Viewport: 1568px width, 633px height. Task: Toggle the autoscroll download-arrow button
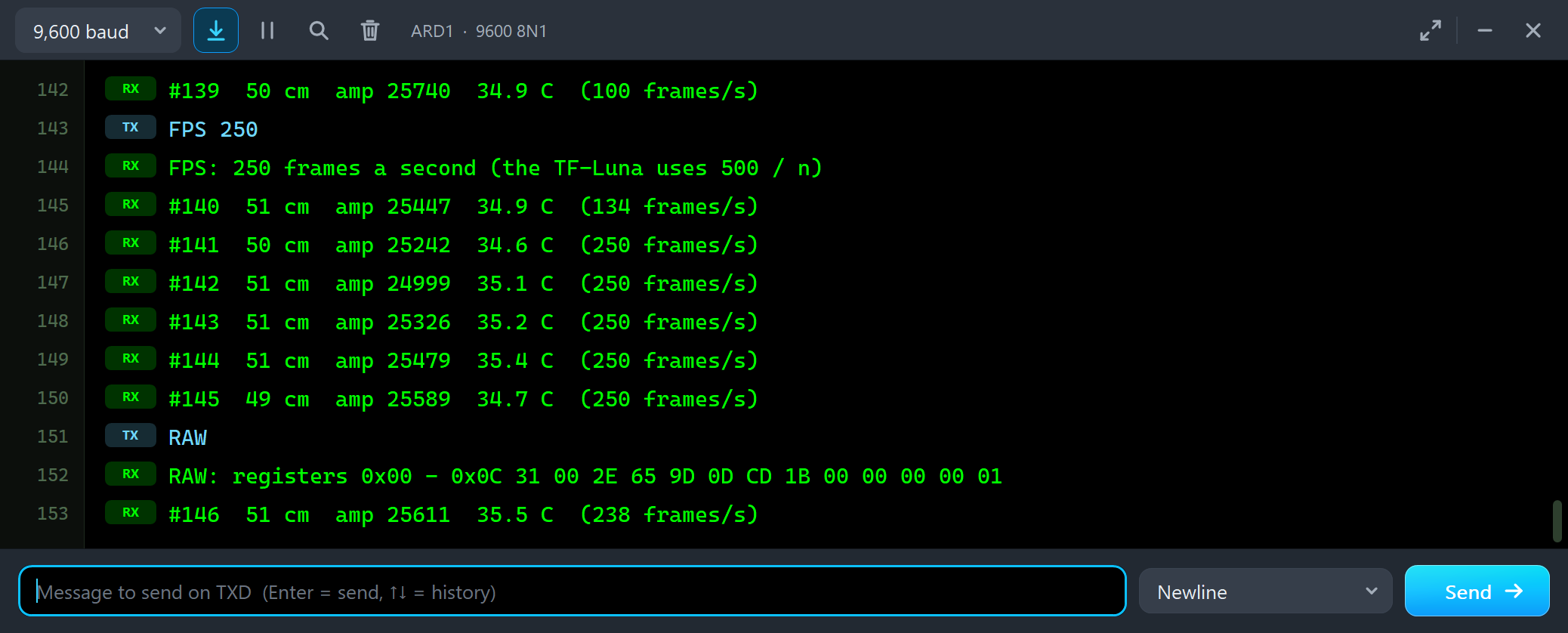coord(216,30)
